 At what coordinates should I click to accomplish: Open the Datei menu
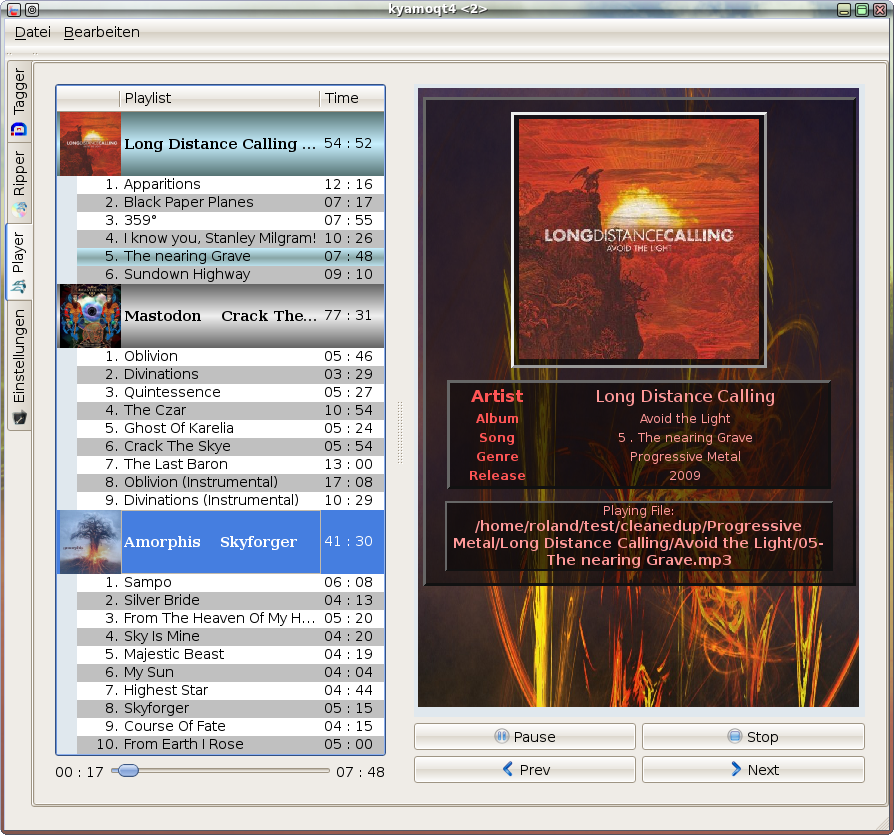coord(32,32)
